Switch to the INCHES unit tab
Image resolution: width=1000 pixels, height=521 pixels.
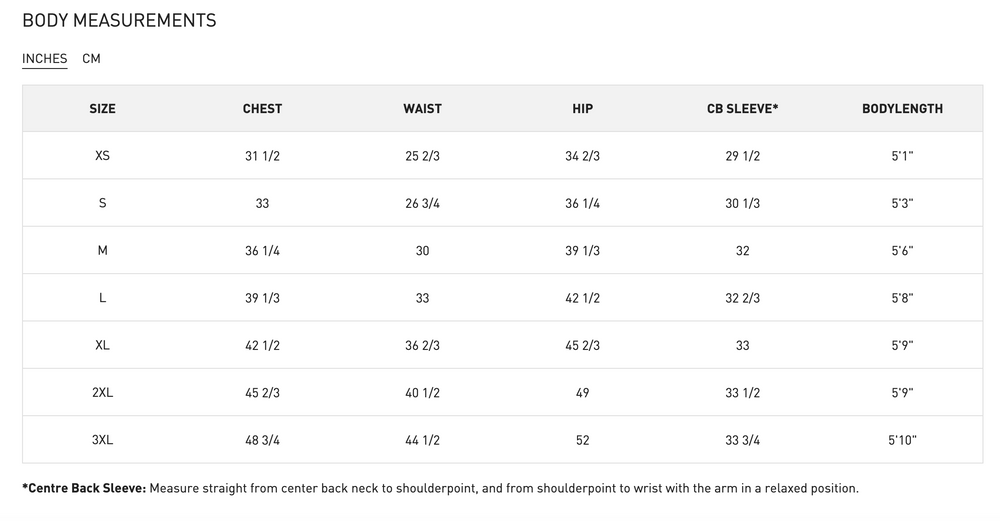point(45,59)
